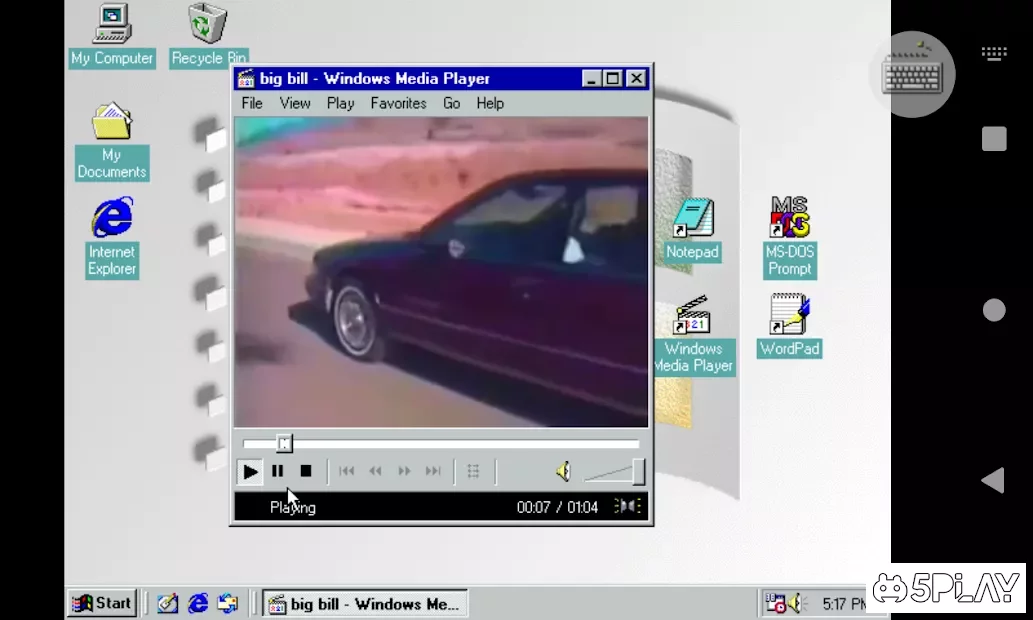Viewport: 1033px width, 620px height.
Task: Open the Play menu
Action: point(340,103)
